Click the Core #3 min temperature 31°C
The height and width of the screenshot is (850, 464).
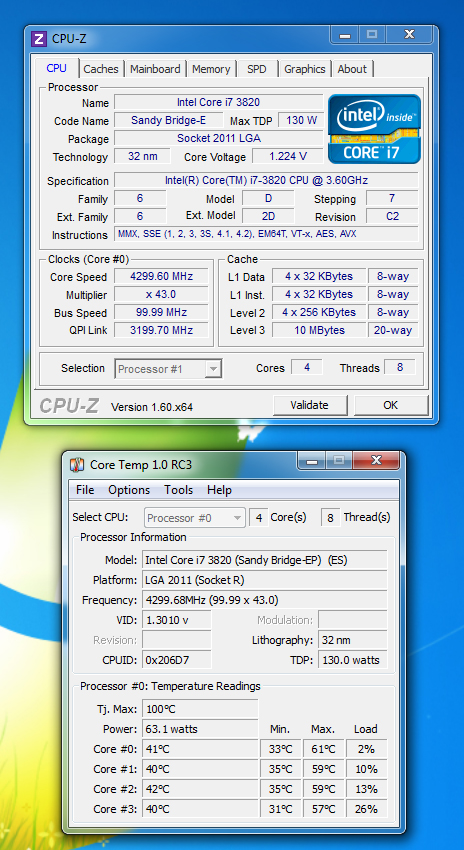(x=281, y=809)
